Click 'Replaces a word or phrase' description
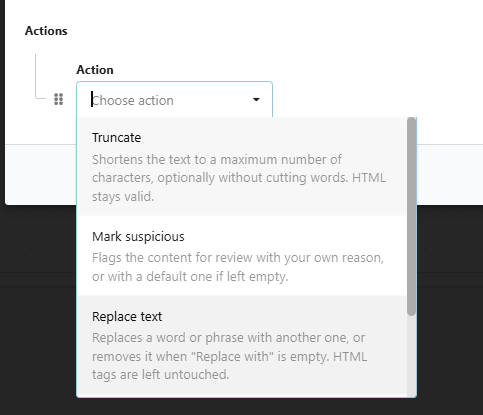This screenshot has height=415, width=483. point(229,356)
